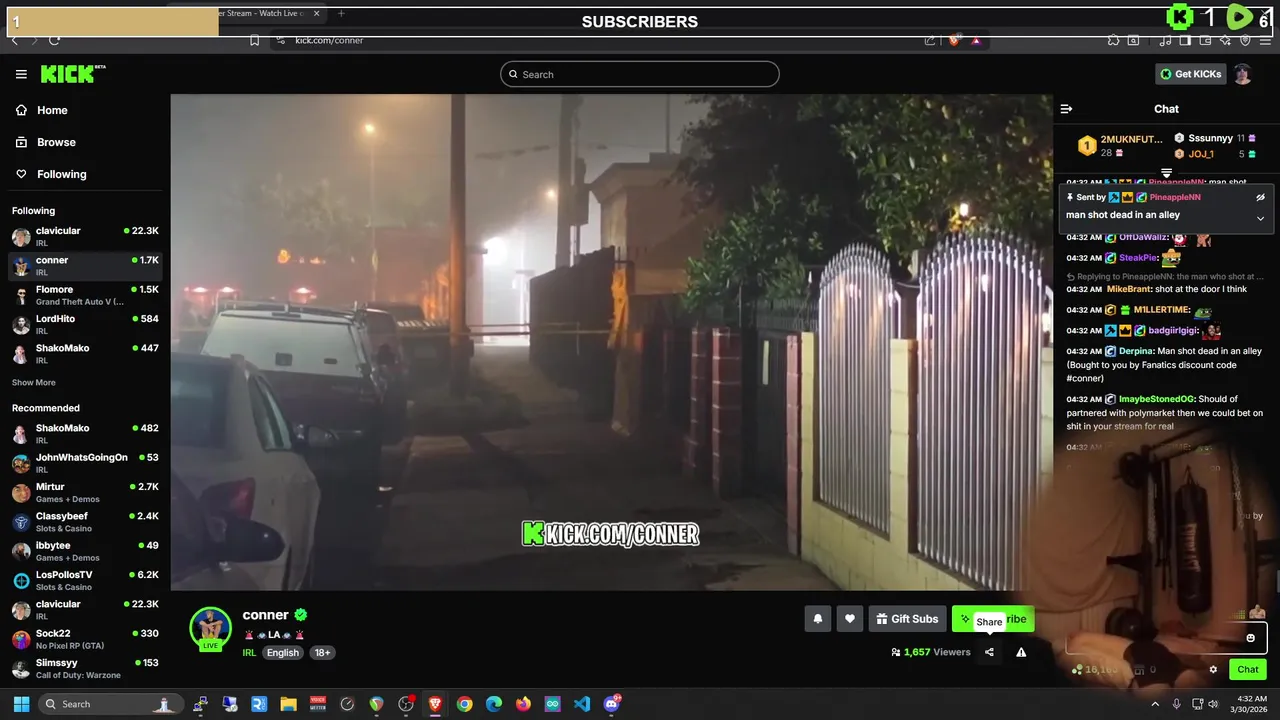Viewport: 1280px width, 720px height.
Task: Reload the browser page
Action: click(54, 40)
